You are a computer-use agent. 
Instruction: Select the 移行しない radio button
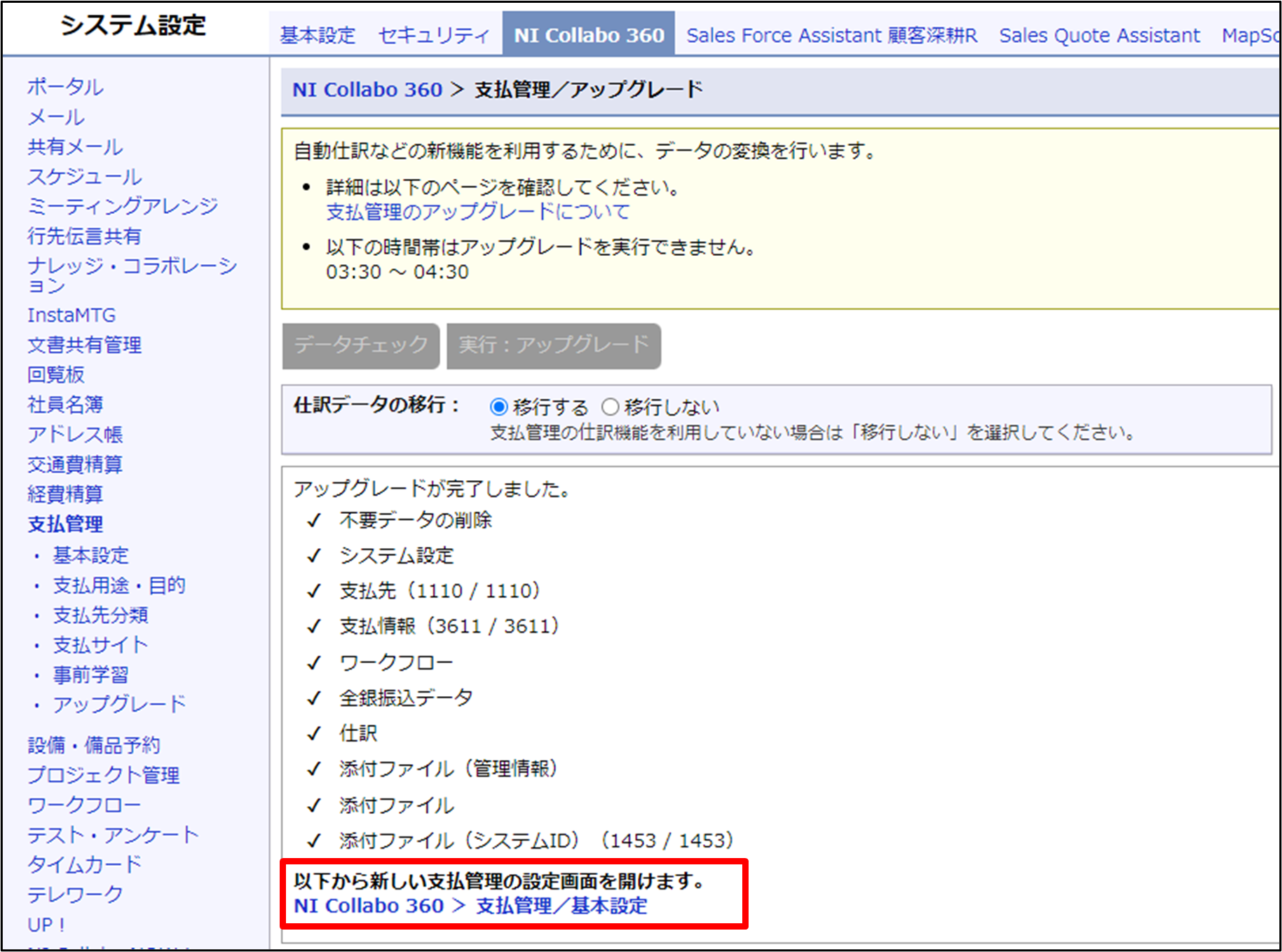(611, 407)
